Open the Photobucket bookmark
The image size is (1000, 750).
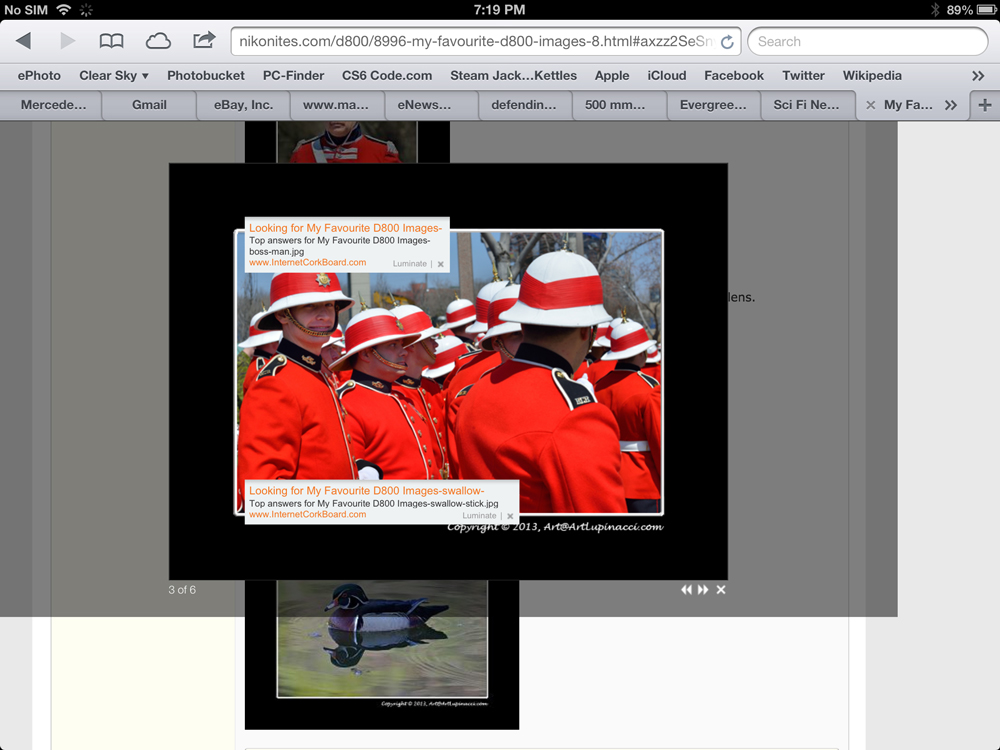pos(205,75)
